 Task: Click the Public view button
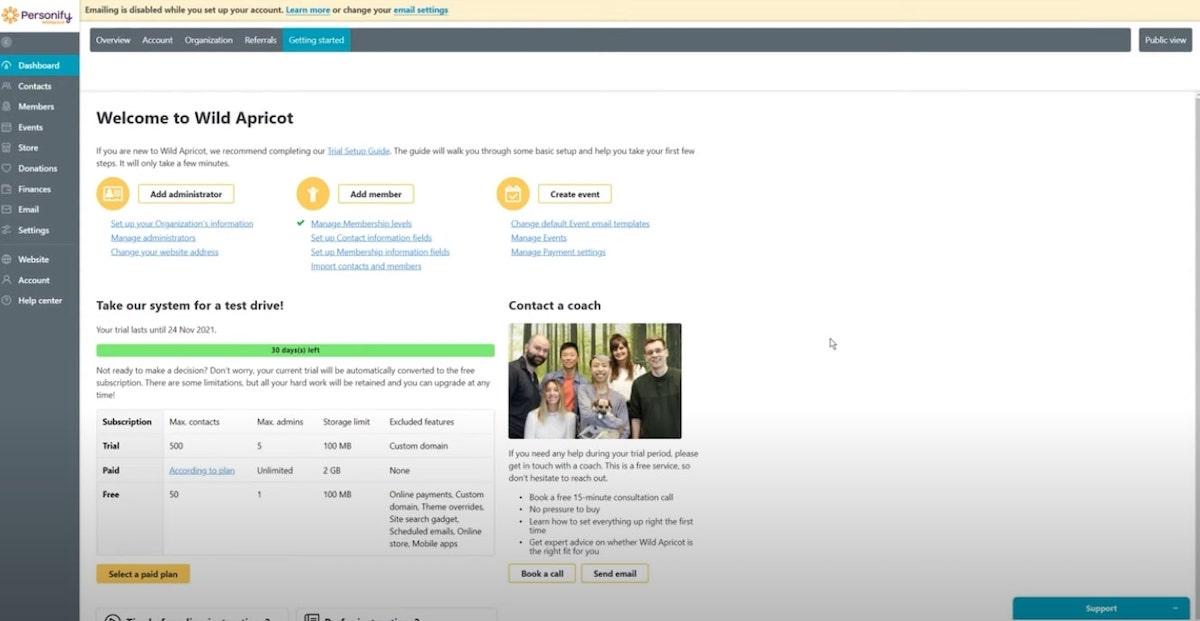[x=1165, y=40]
